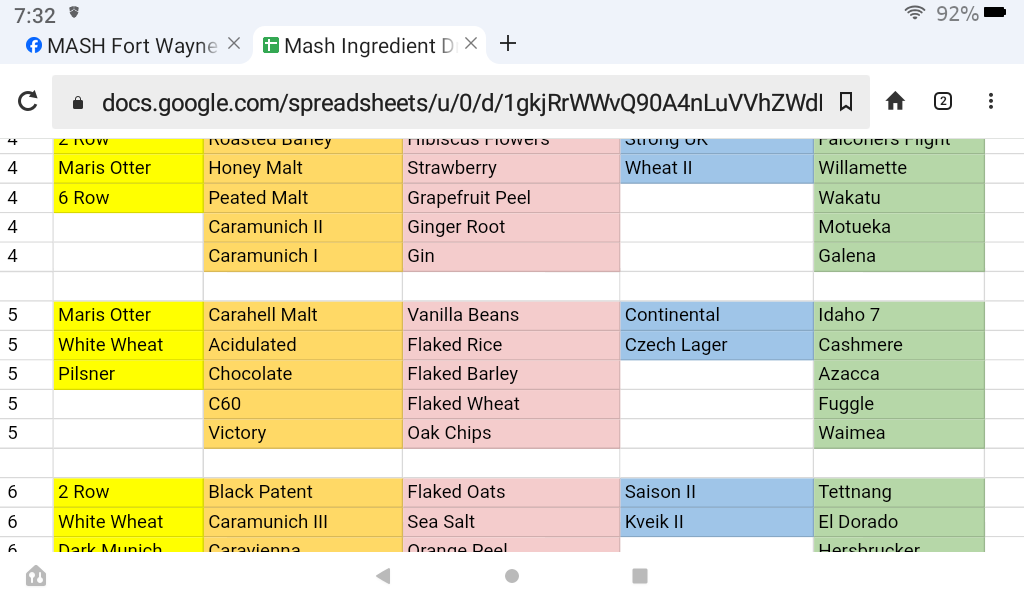Image resolution: width=1024 pixels, height=600 pixels.
Task: Open recent apps with the square button
Action: (x=638, y=576)
